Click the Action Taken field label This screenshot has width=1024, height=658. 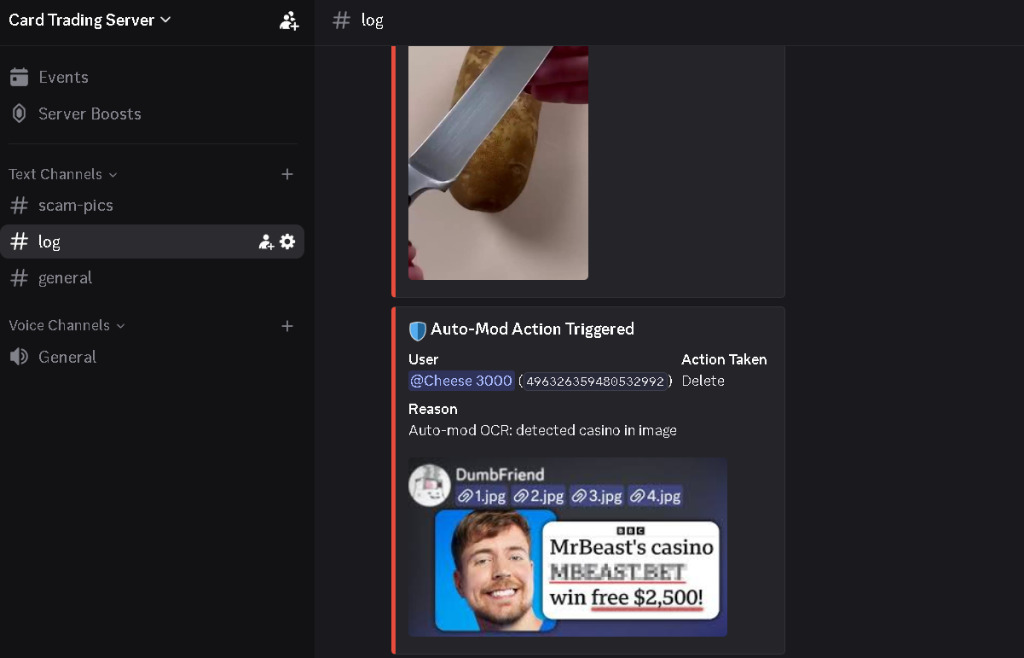pos(724,360)
